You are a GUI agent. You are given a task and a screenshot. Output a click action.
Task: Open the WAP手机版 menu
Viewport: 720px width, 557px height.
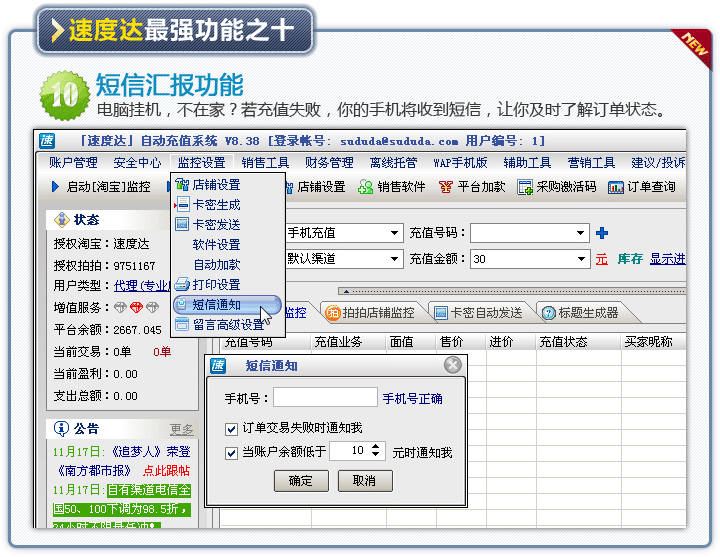[x=461, y=163]
